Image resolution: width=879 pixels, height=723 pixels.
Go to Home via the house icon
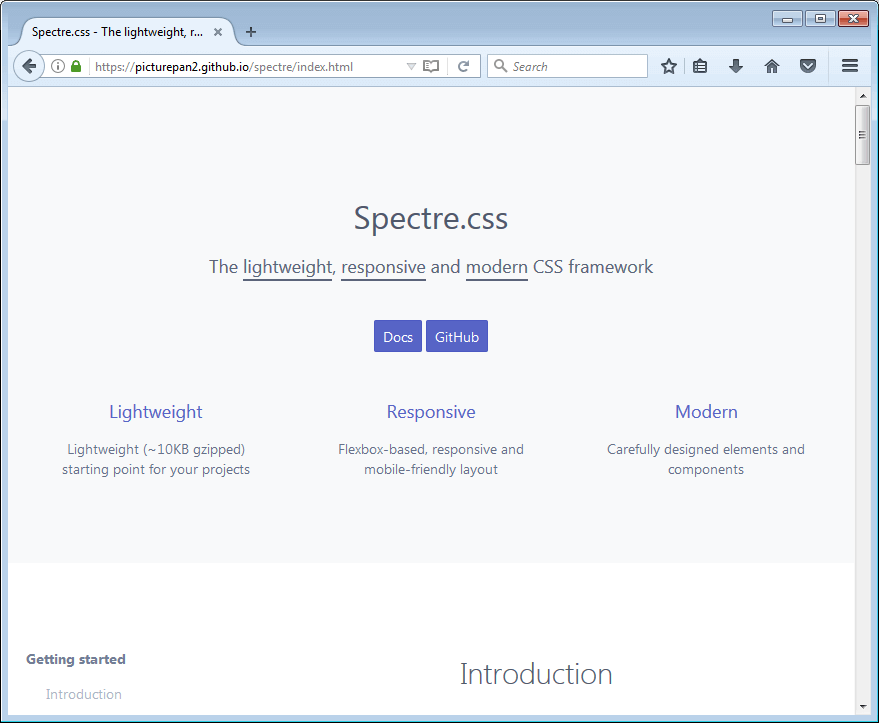pos(771,66)
